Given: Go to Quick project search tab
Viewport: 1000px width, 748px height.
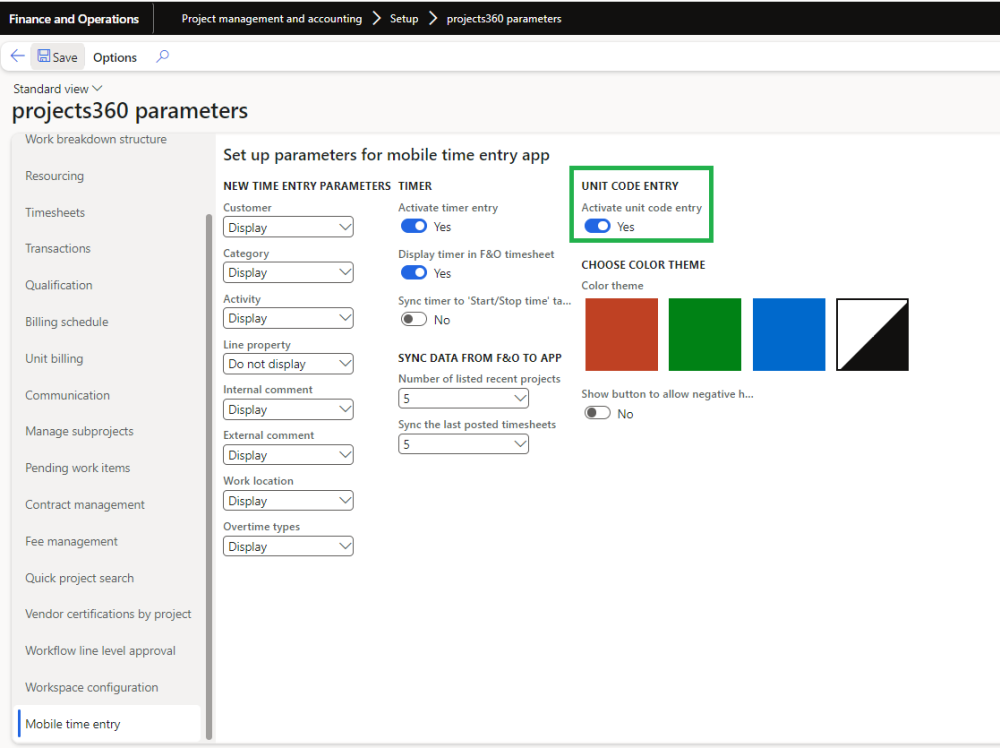Looking at the screenshot, I should (x=80, y=578).
